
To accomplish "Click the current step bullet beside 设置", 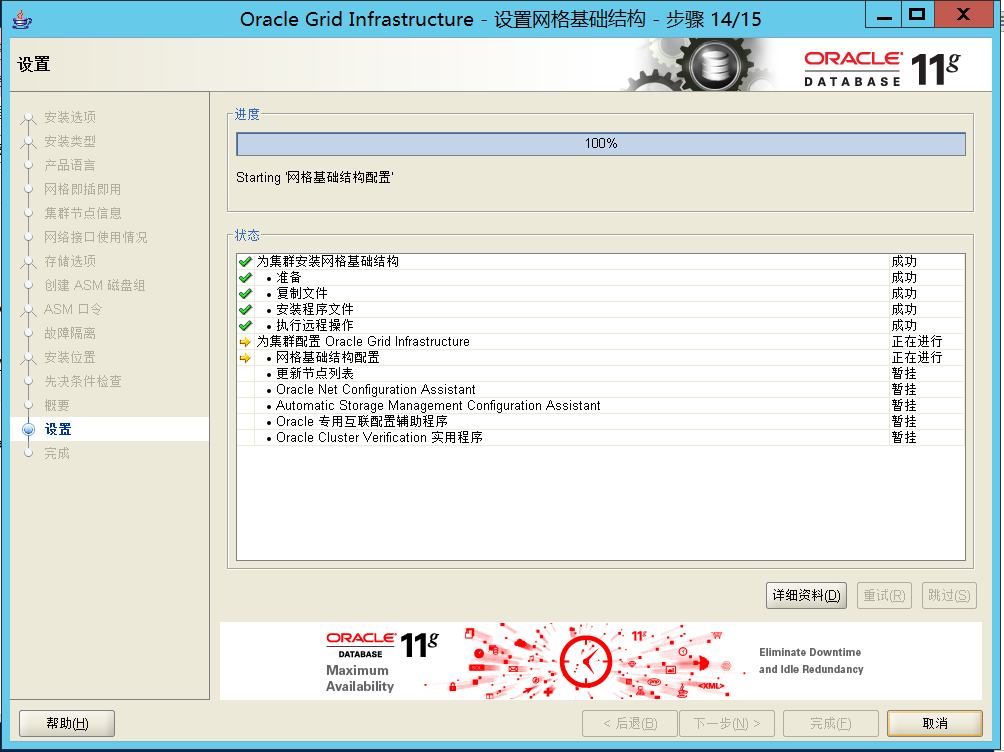I will (28, 430).
